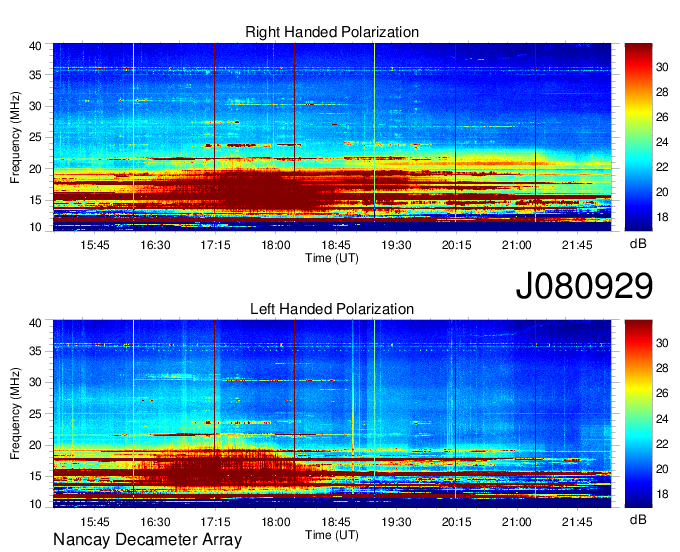Click the 18:45 time tick under Left Handed plot

(336, 522)
